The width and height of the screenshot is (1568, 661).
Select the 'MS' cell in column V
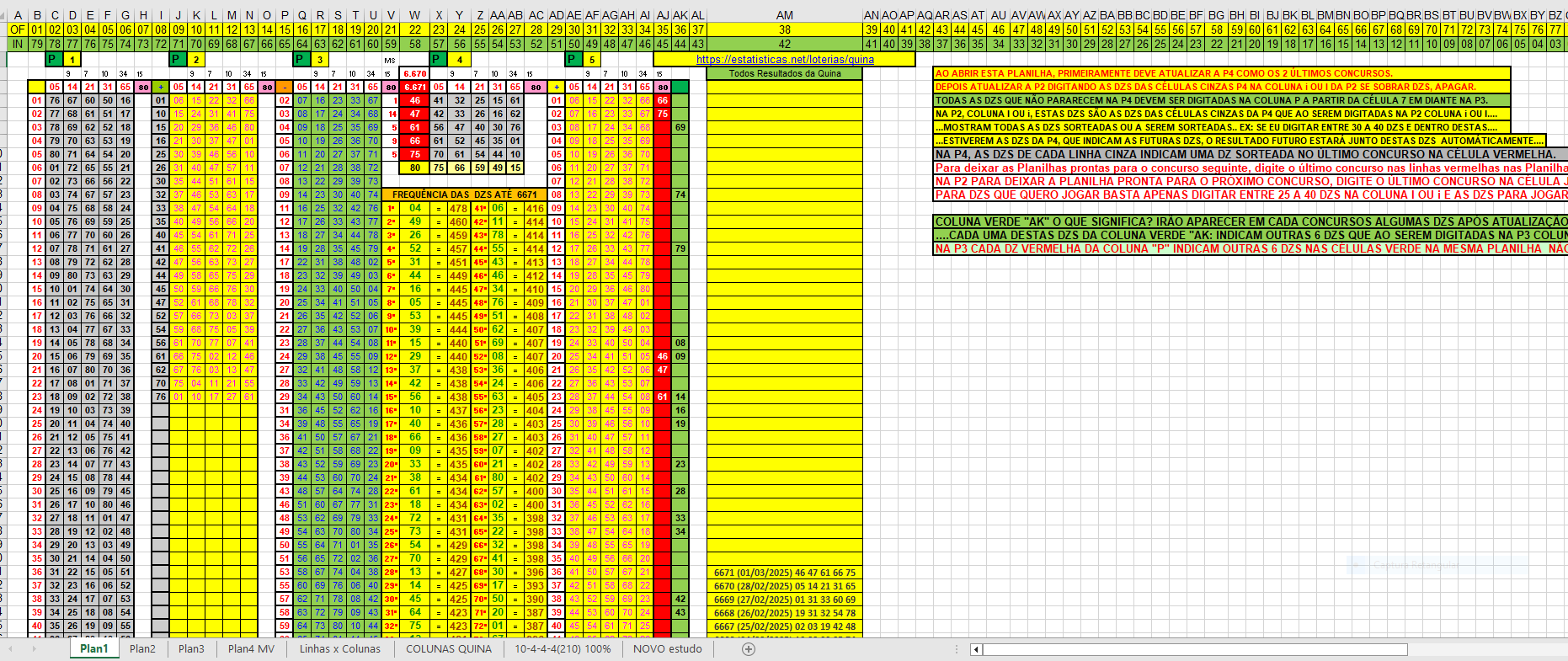click(x=391, y=60)
